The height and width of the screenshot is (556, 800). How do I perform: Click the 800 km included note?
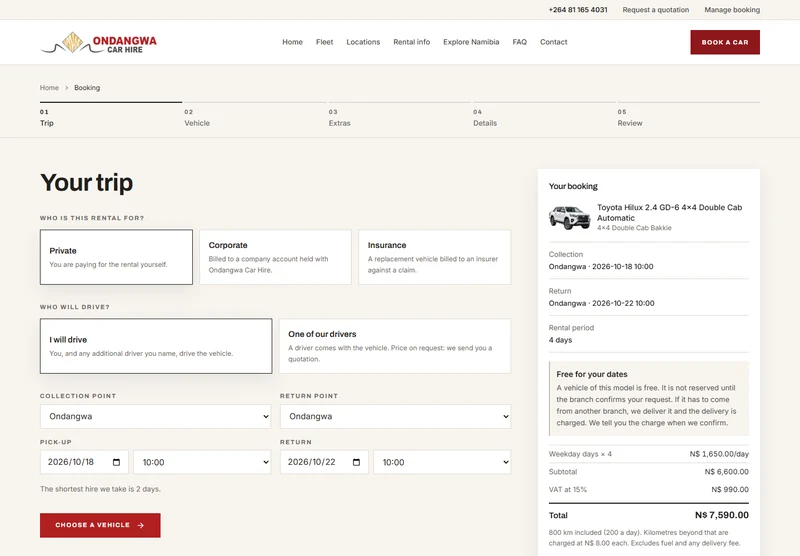click(644, 538)
